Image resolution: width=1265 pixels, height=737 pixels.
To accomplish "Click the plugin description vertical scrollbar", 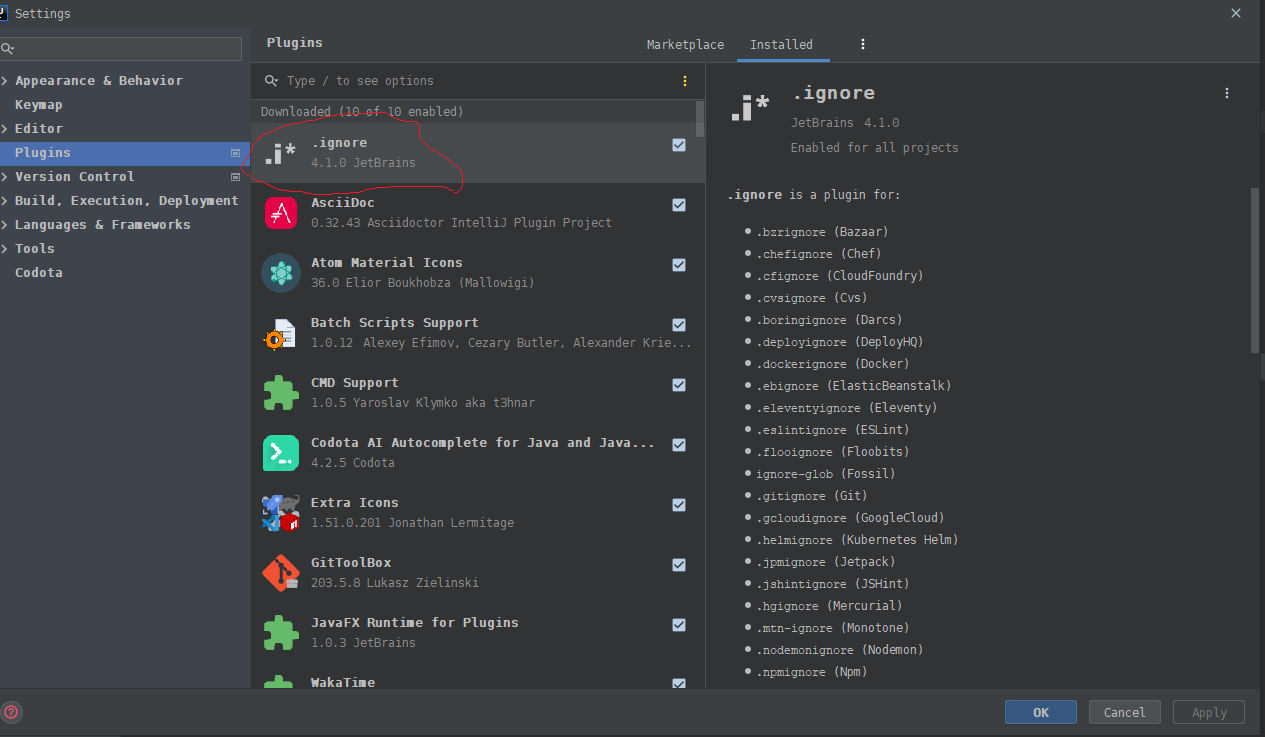I will pyautogui.click(x=1256, y=270).
